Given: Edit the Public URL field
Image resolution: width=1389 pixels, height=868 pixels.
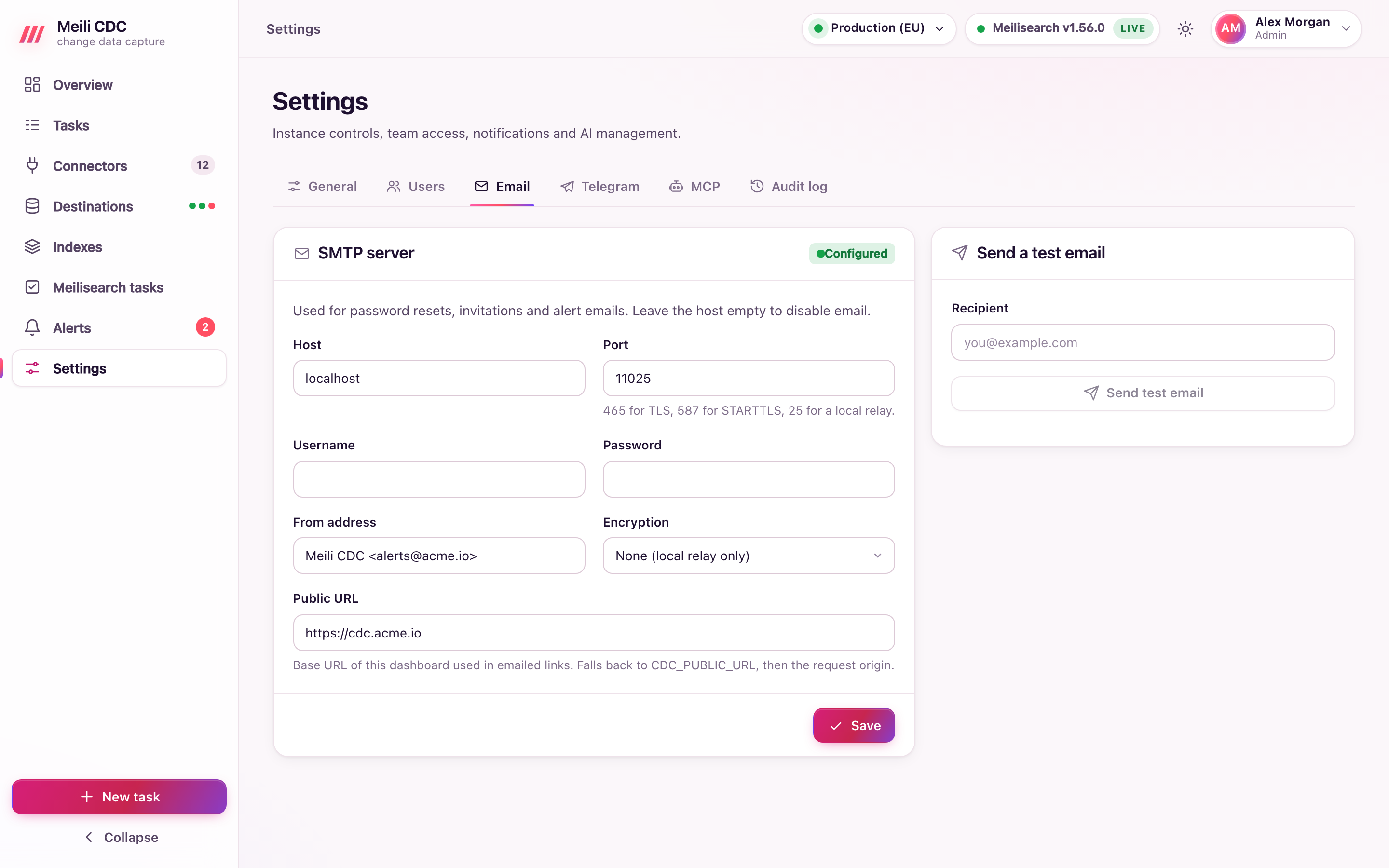Looking at the screenshot, I should pos(594,633).
